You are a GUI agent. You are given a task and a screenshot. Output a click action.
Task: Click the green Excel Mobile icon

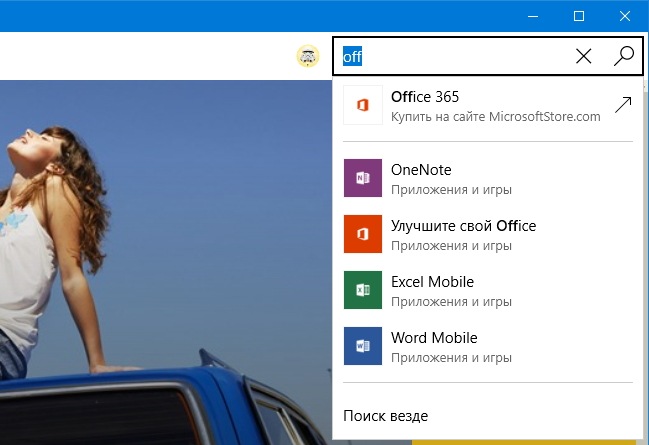pos(363,290)
